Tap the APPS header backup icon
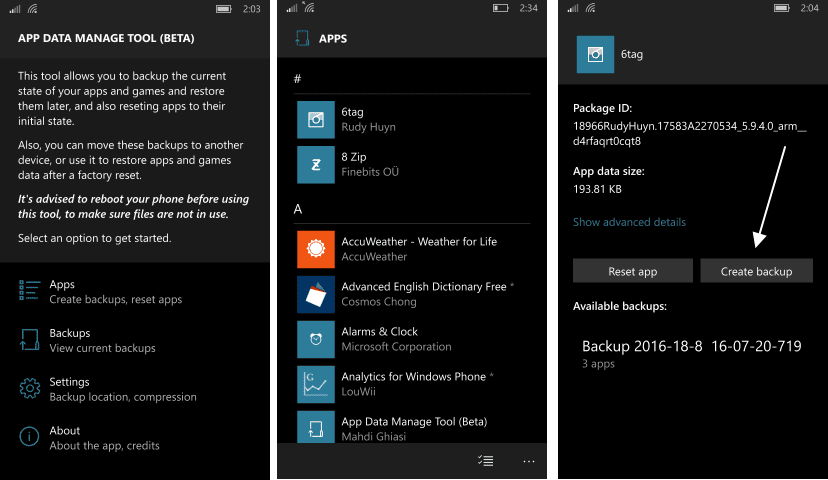Screen dimensions: 828x480 point(302,39)
